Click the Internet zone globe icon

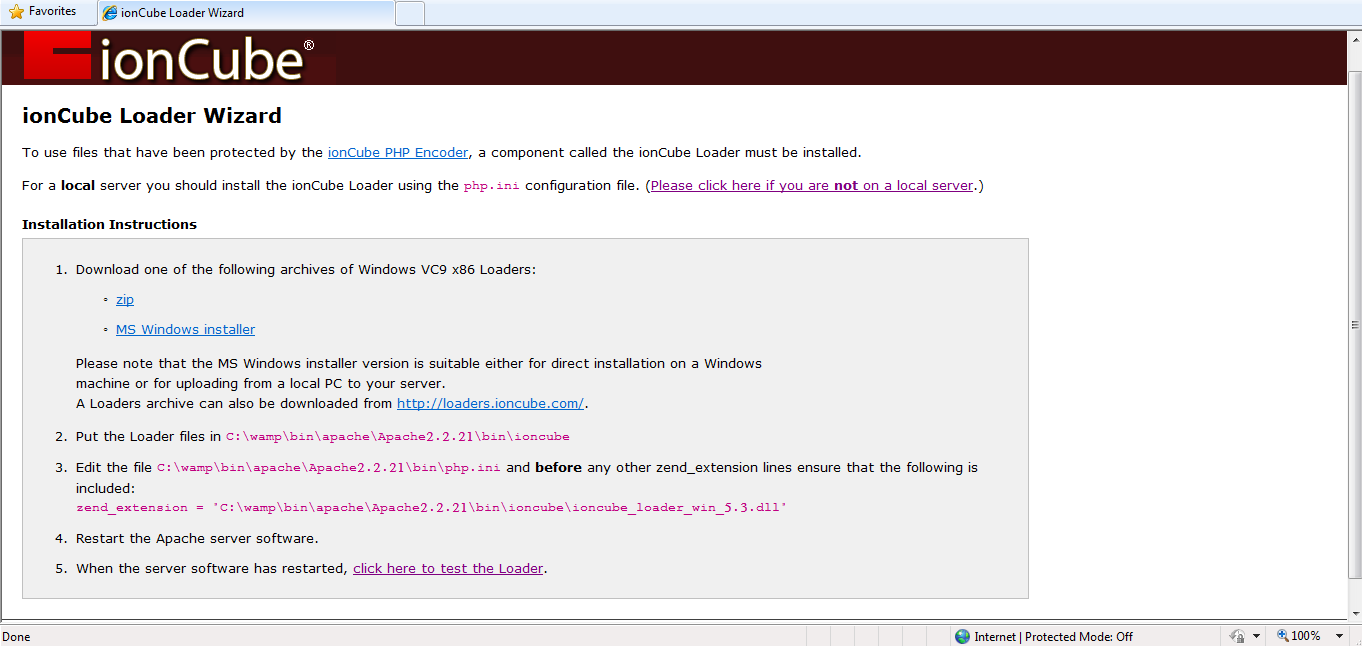962,636
